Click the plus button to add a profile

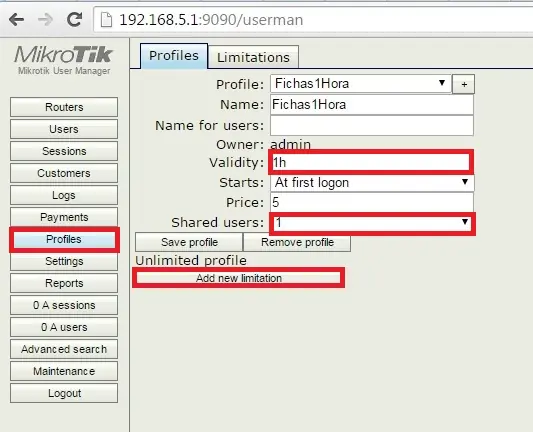[x=464, y=84]
